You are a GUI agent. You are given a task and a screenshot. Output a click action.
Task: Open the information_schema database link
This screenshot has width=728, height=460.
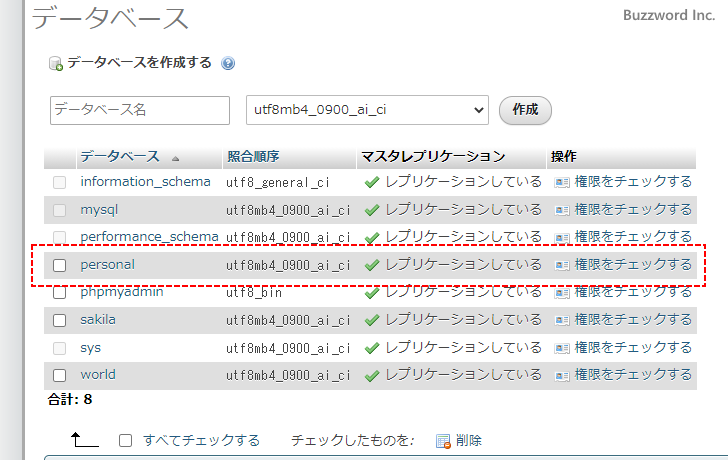[x=145, y=181]
